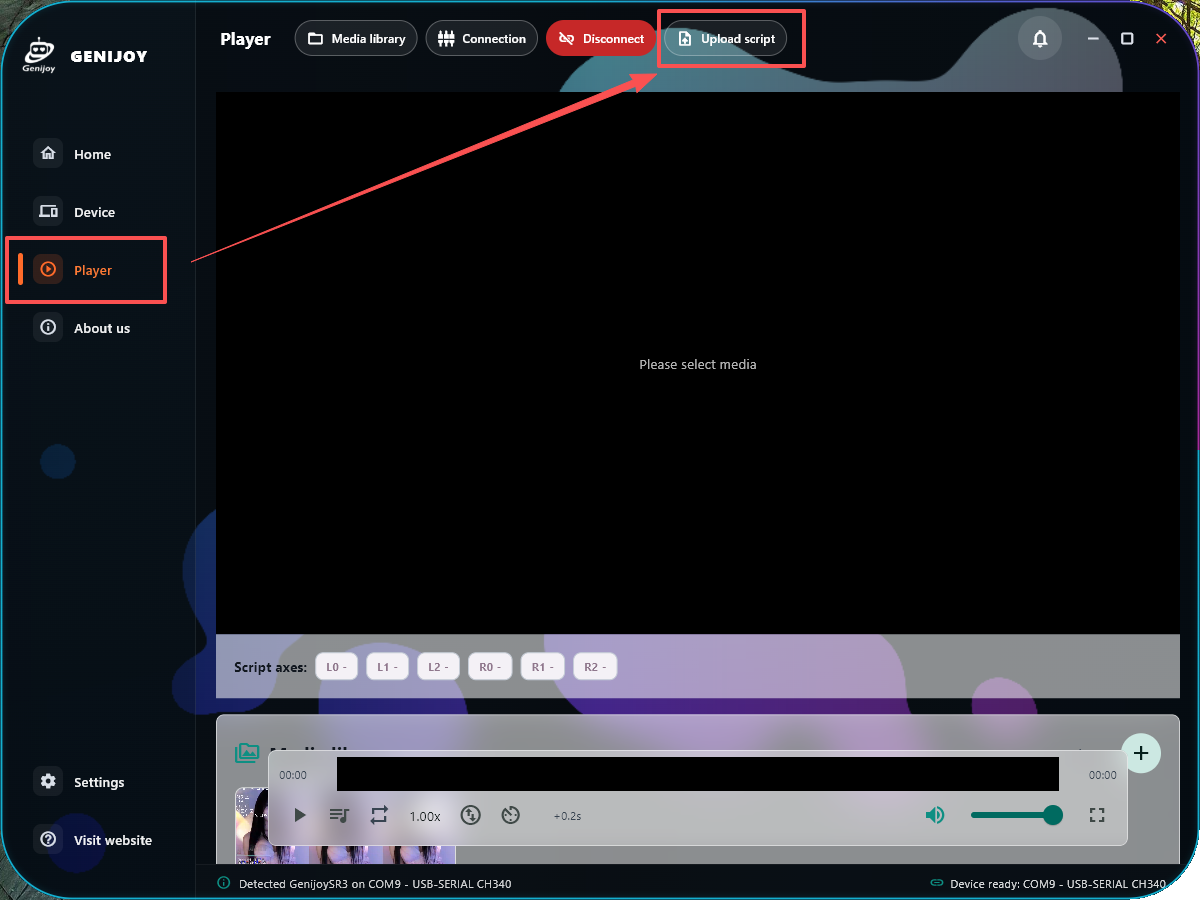Toggle the L2 script axis
Image resolution: width=1200 pixels, height=900 pixels.
439,667
